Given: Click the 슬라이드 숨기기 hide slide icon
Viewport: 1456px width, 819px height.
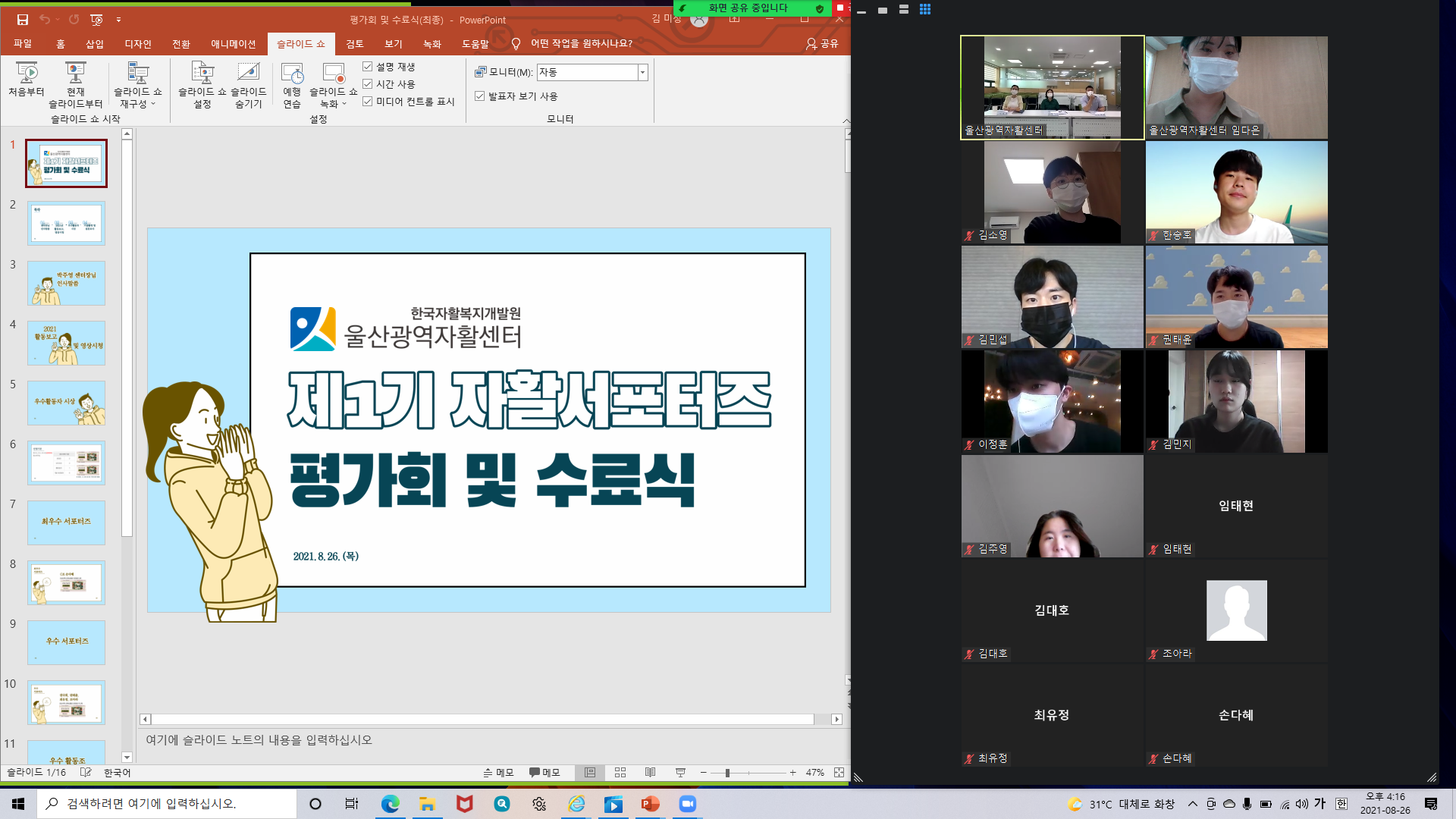Looking at the screenshot, I should (x=248, y=73).
